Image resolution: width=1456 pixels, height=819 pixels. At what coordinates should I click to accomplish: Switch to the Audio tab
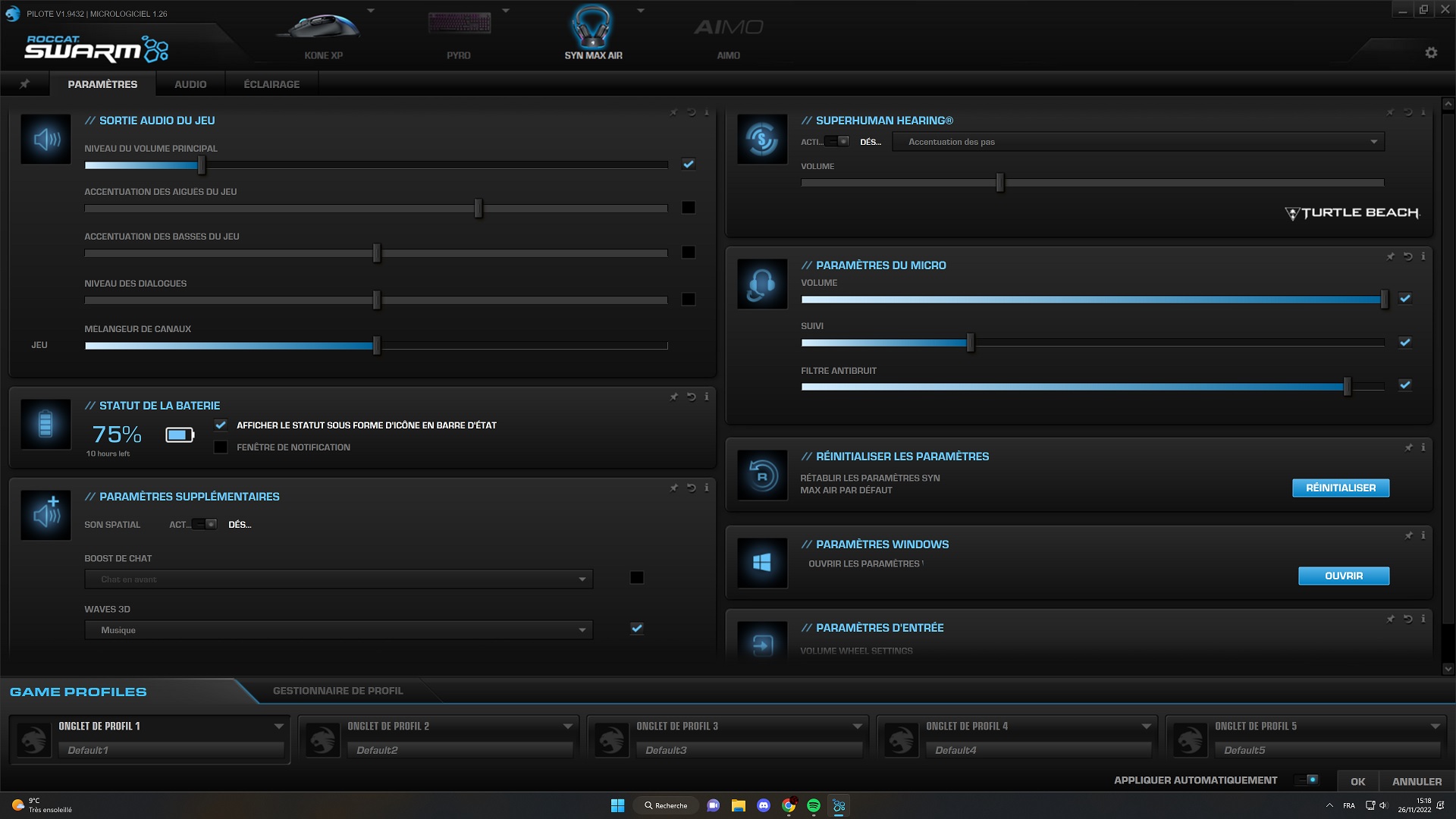point(190,84)
